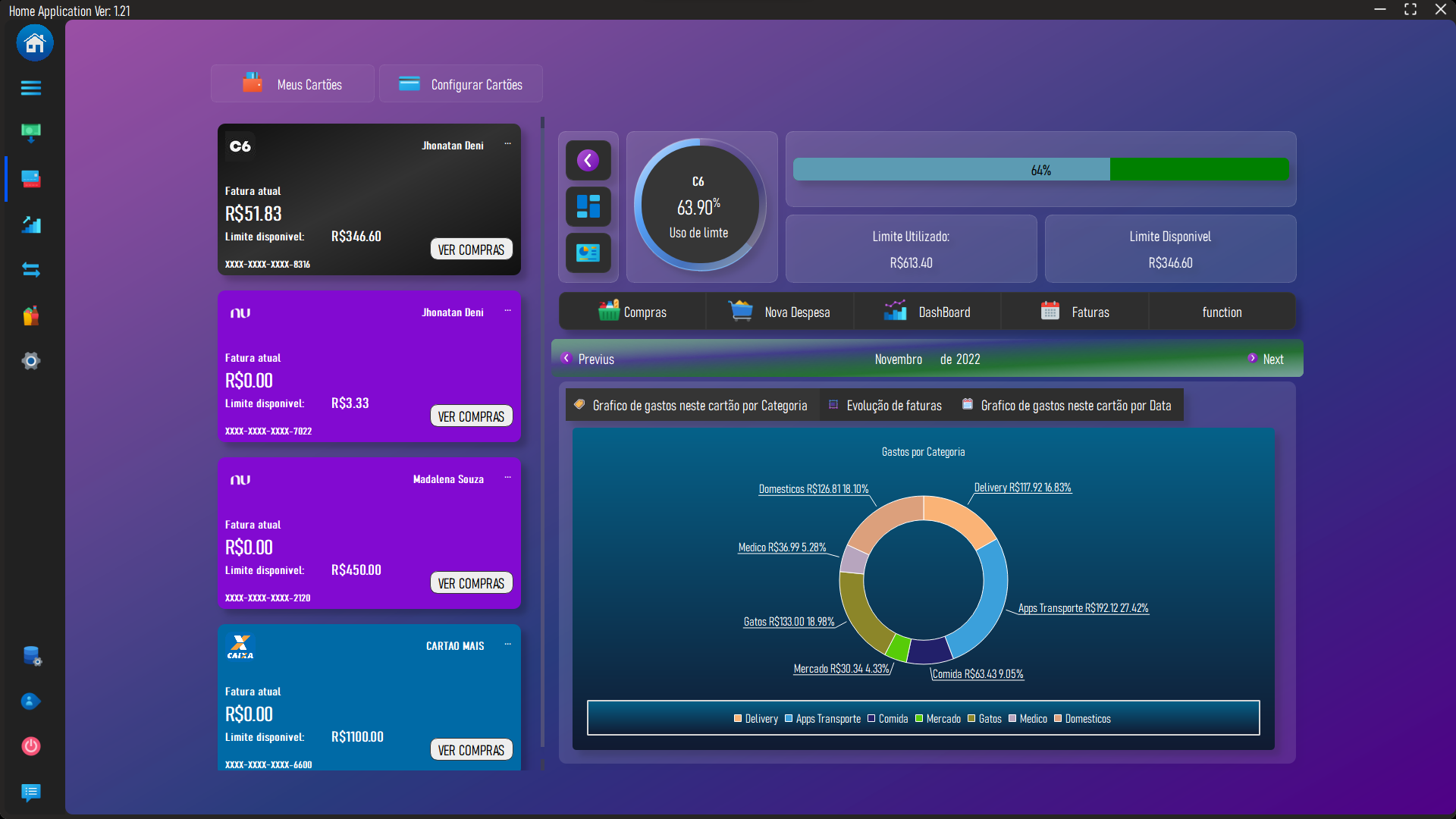Click VER COMPRAS on card ending 7022
The width and height of the screenshot is (1456, 819).
[472, 416]
